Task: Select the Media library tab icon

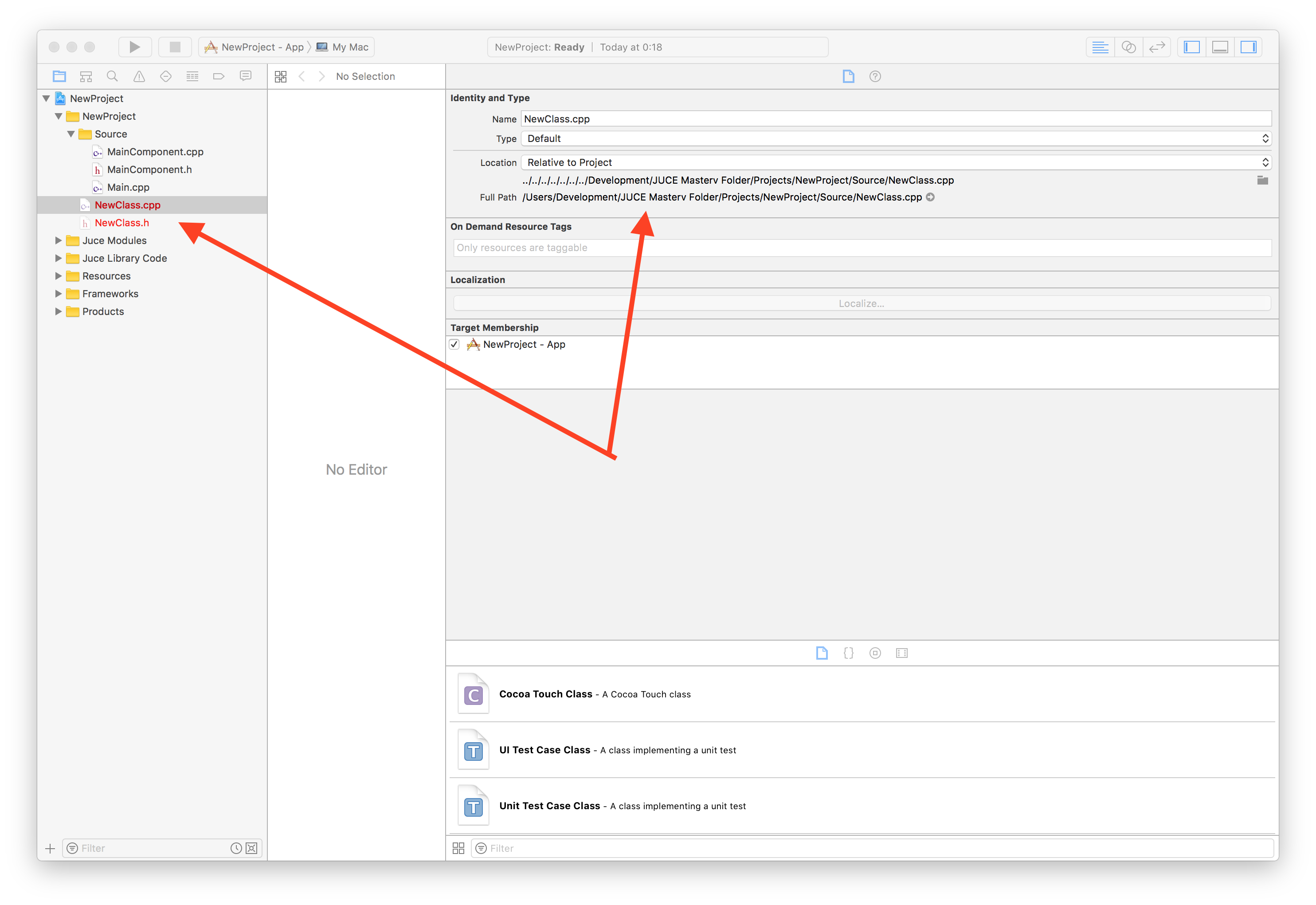Action: 901,653
